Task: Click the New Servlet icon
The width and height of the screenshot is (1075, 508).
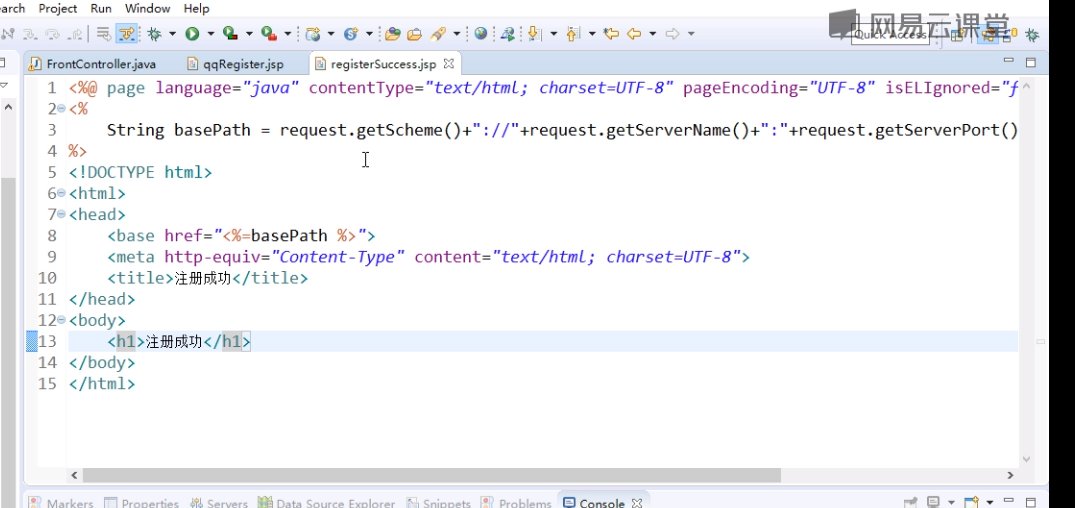Action: click(351, 34)
